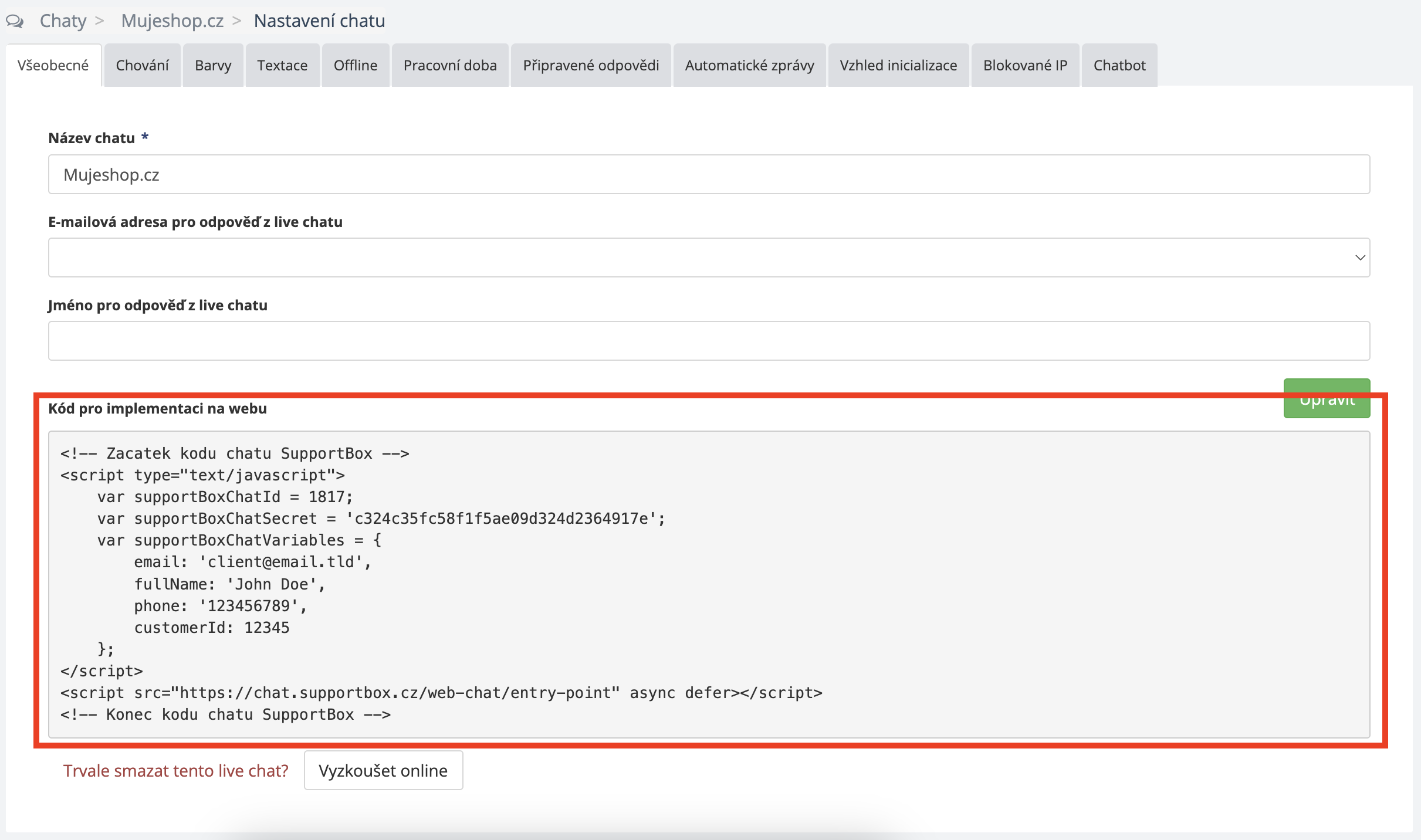This screenshot has height=840, width=1421.
Task: Click the chat bubbles icon in breadcrumb
Action: [x=15, y=21]
